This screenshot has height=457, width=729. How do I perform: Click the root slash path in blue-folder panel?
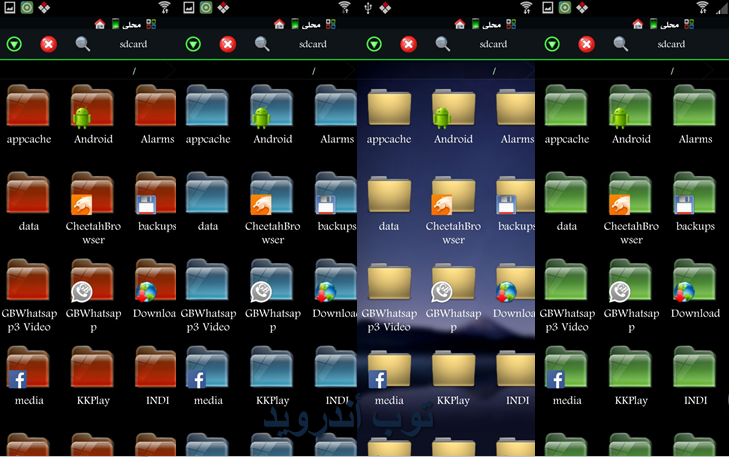click(x=313, y=71)
